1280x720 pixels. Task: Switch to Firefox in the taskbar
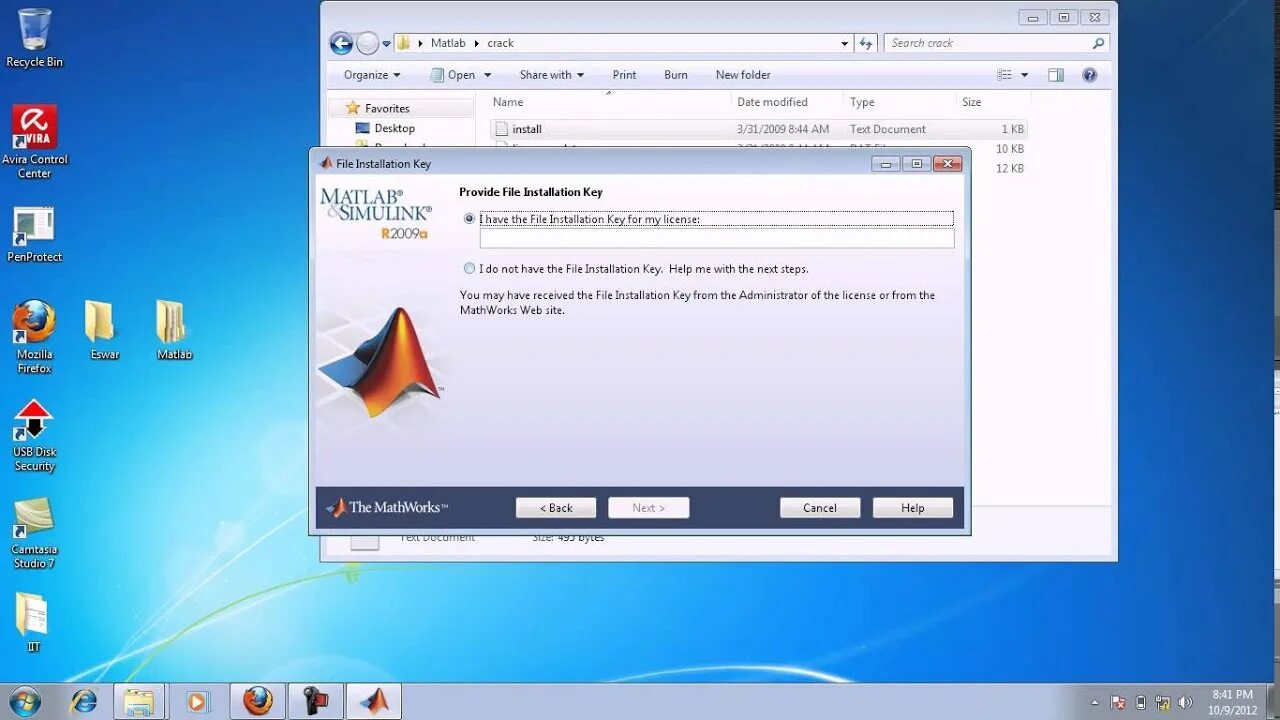[257, 701]
